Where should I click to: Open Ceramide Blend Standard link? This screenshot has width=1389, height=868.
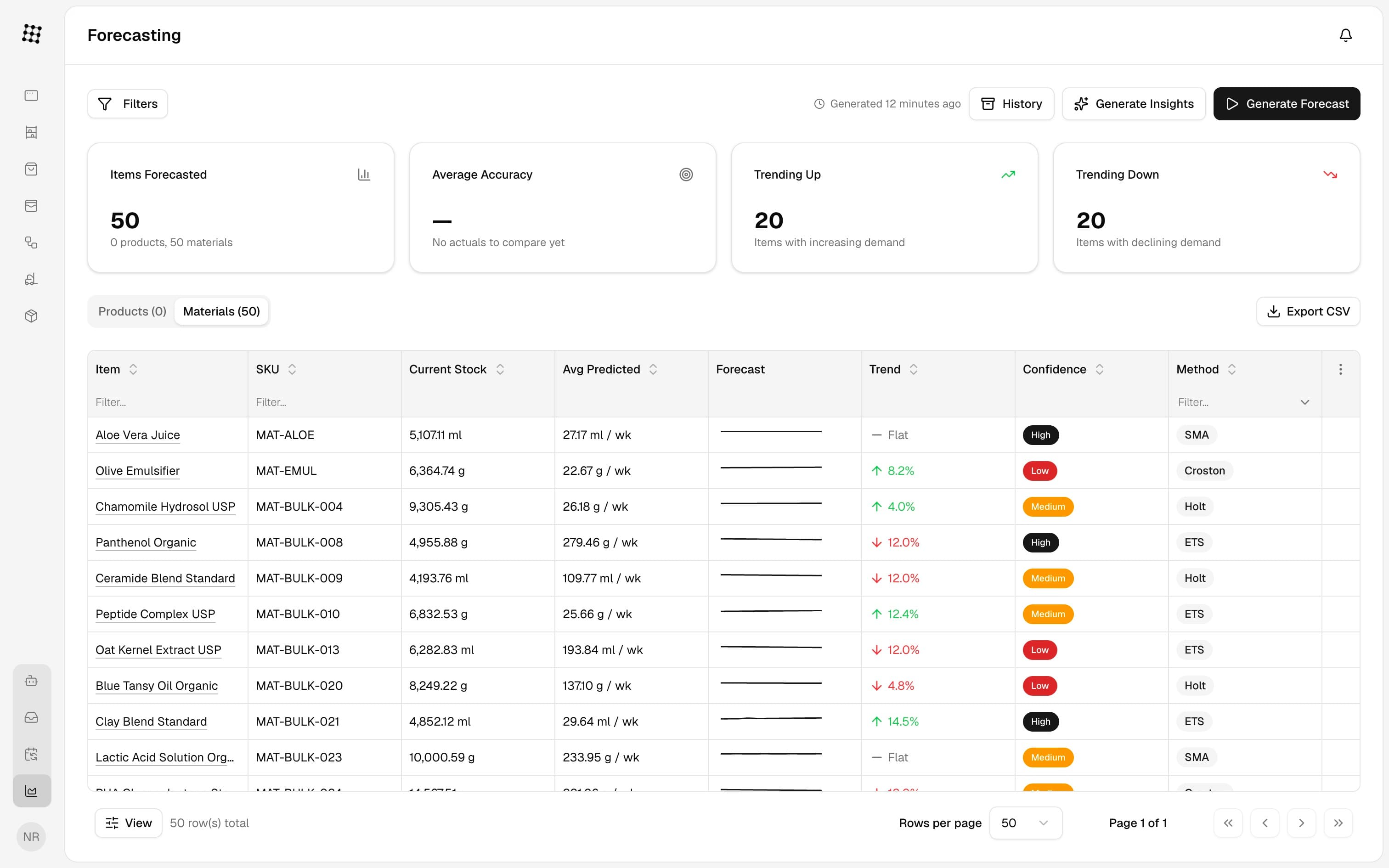(x=165, y=578)
